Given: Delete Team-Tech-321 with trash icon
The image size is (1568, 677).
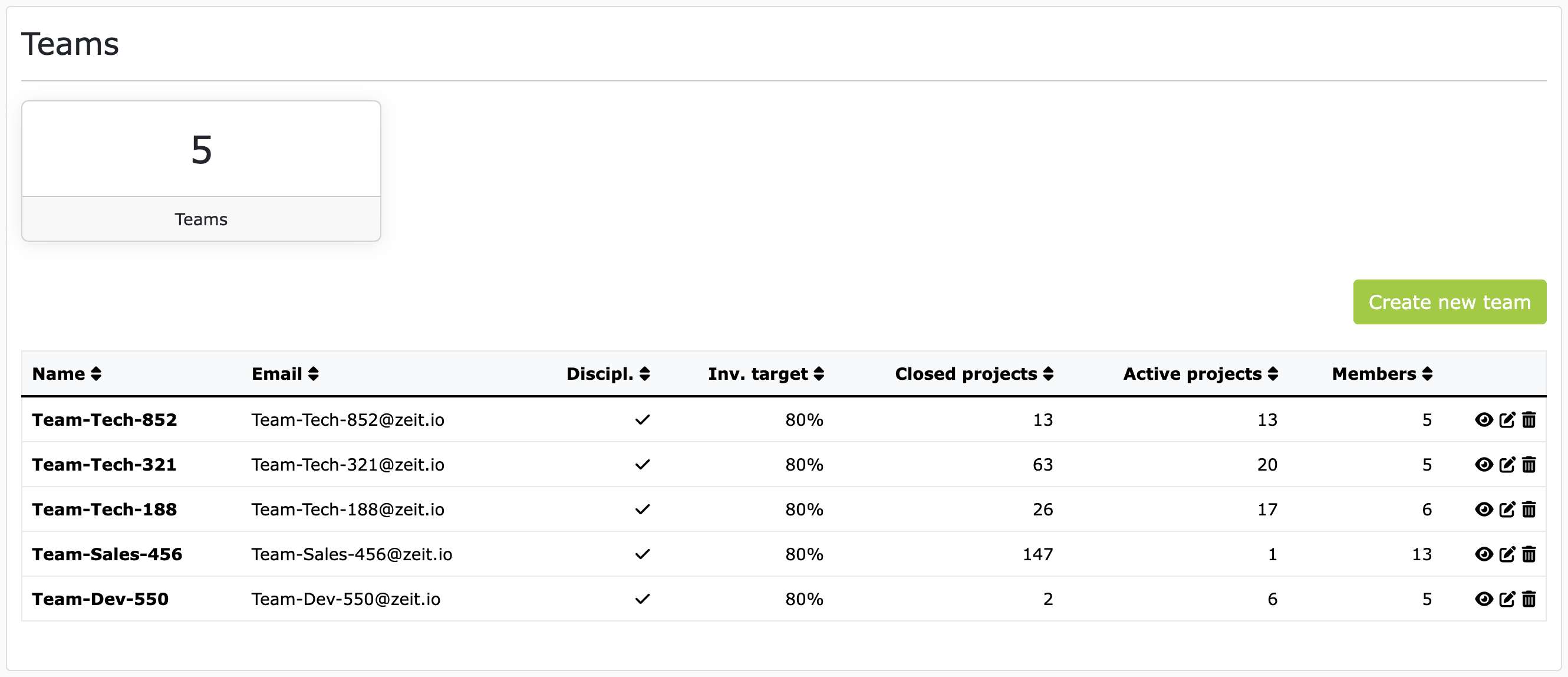Looking at the screenshot, I should 1529,465.
